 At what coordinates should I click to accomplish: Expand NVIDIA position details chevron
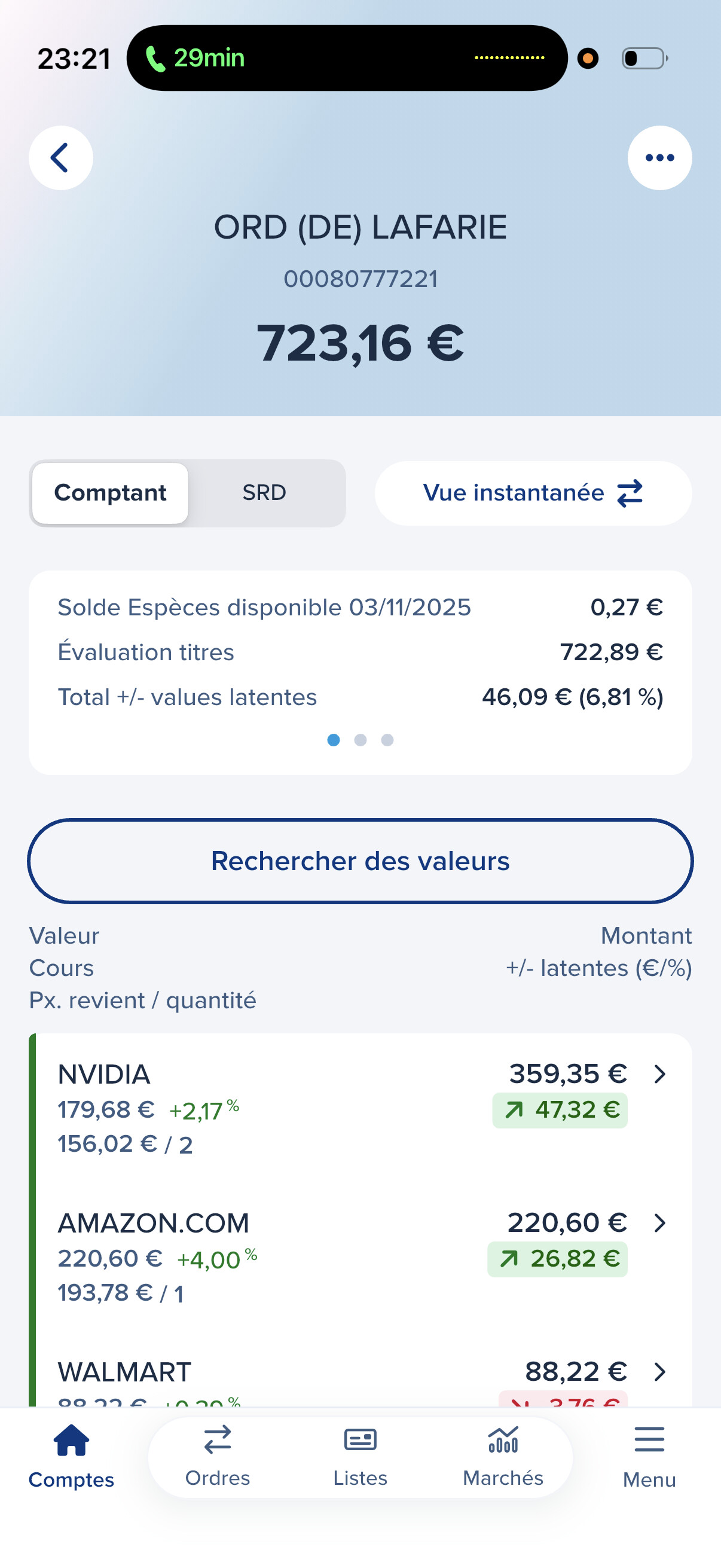point(659,1075)
